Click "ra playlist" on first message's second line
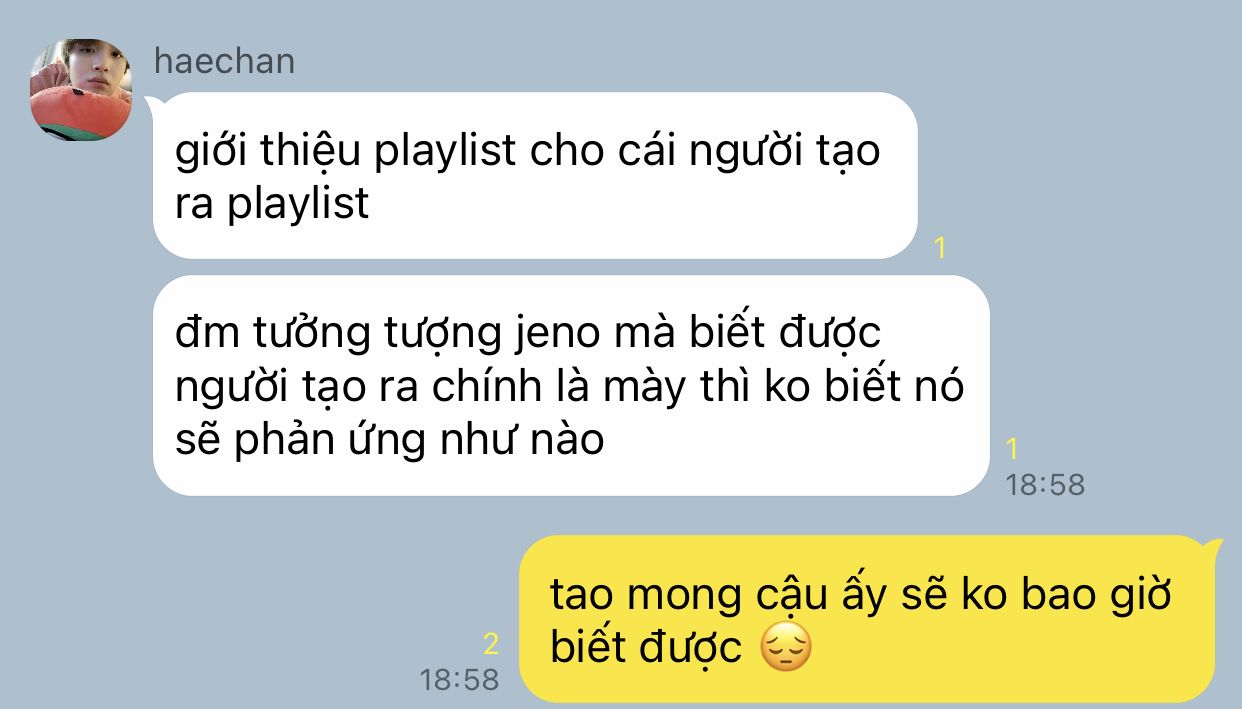The width and height of the screenshot is (1242, 709). point(272,203)
